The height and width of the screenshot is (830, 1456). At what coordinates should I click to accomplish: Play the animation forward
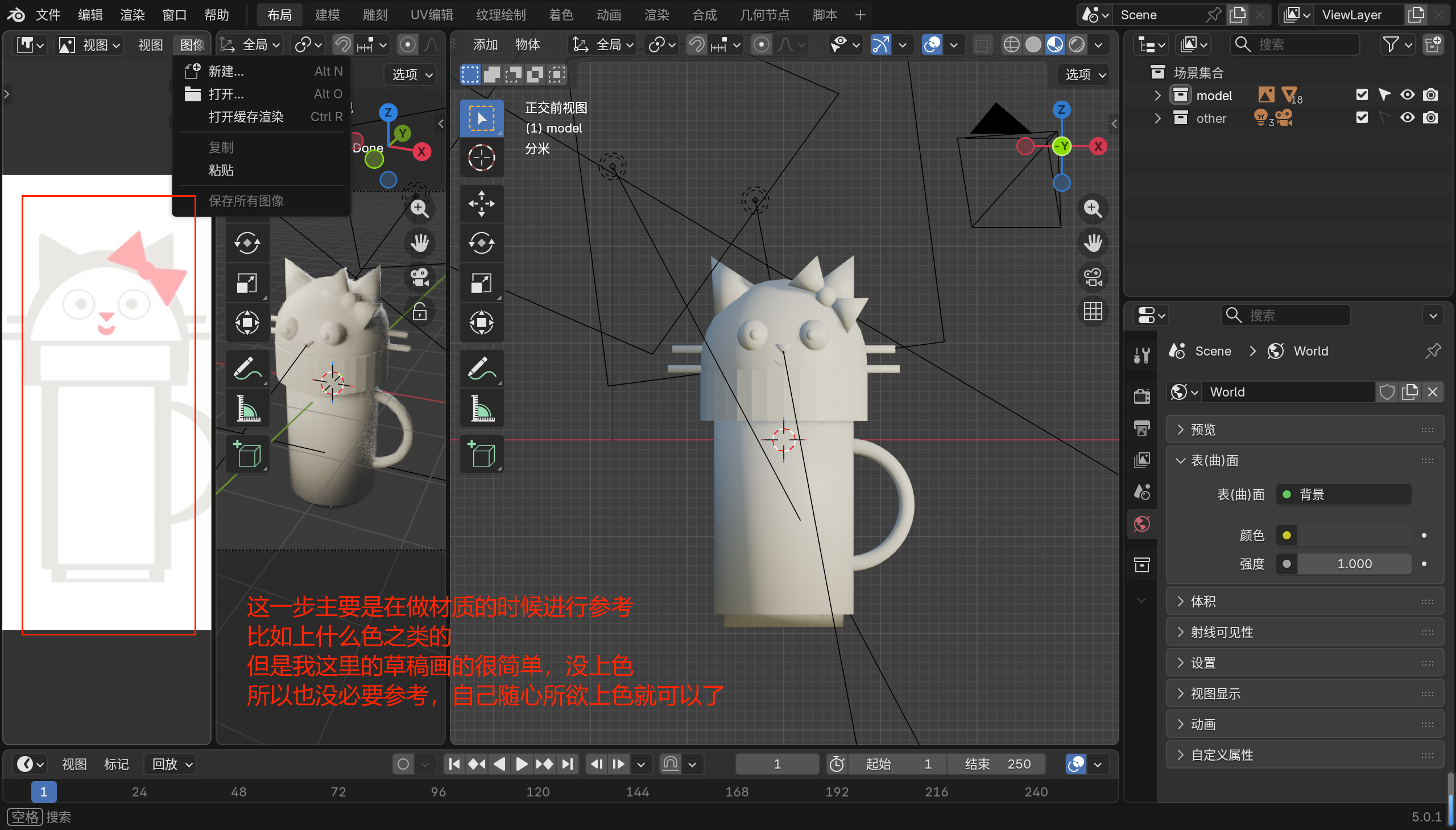521,764
